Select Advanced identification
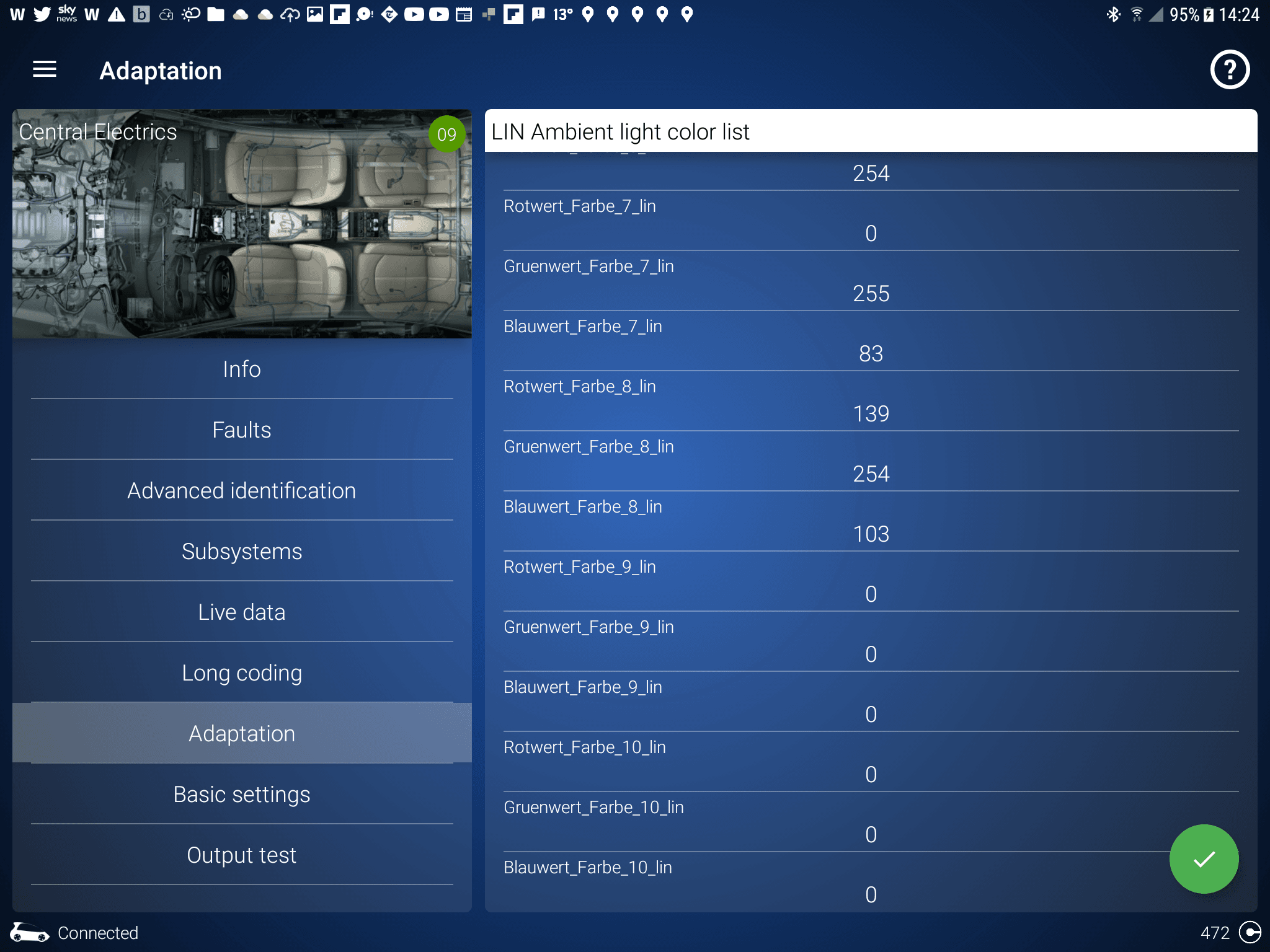This screenshot has width=1270, height=952. [x=242, y=491]
